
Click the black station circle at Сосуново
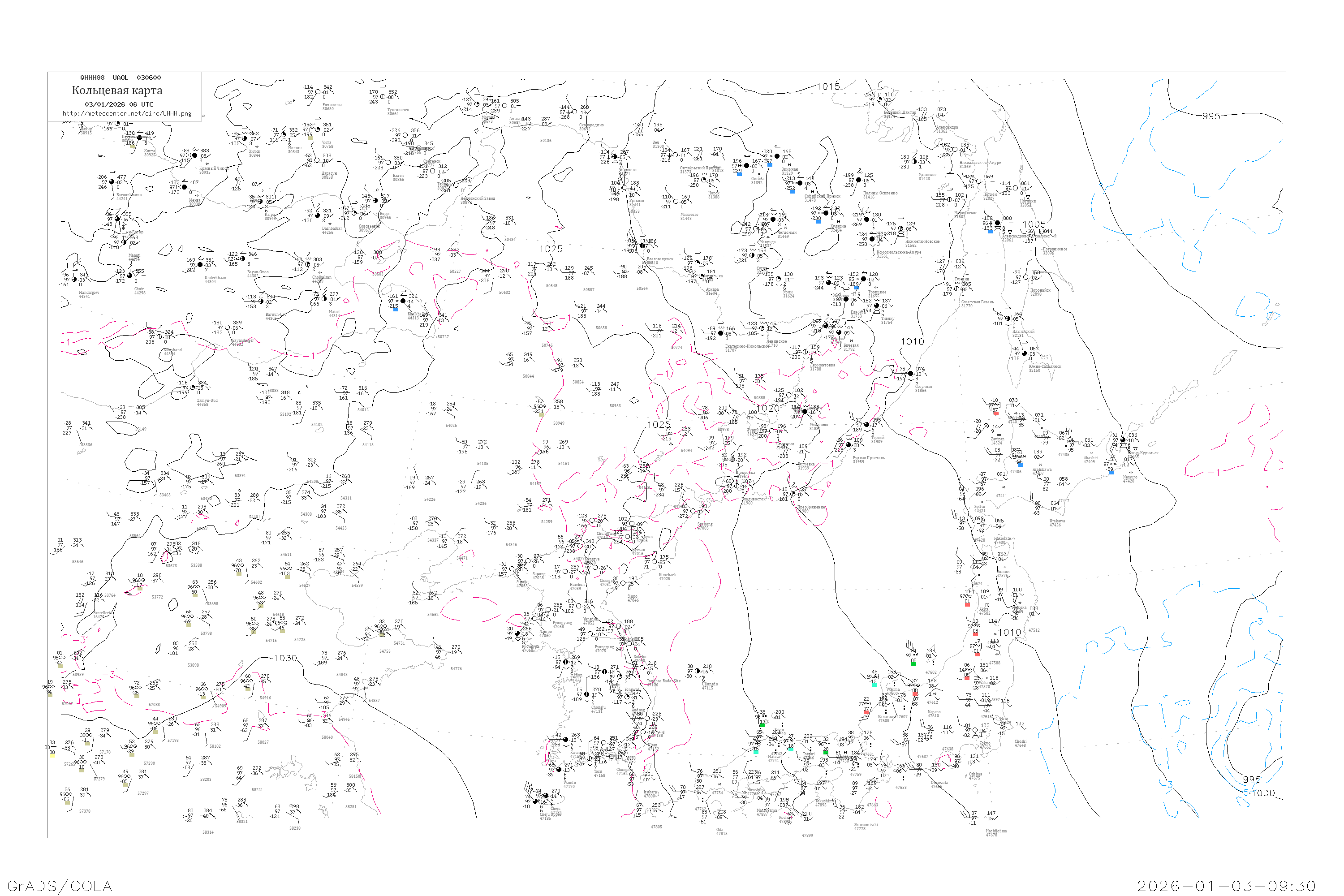click(x=910, y=374)
